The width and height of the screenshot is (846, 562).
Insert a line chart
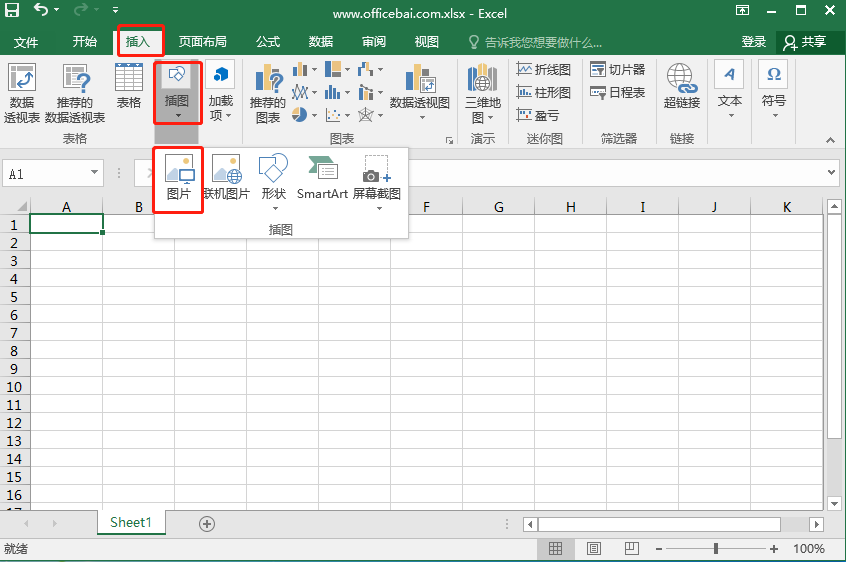(x=304, y=92)
